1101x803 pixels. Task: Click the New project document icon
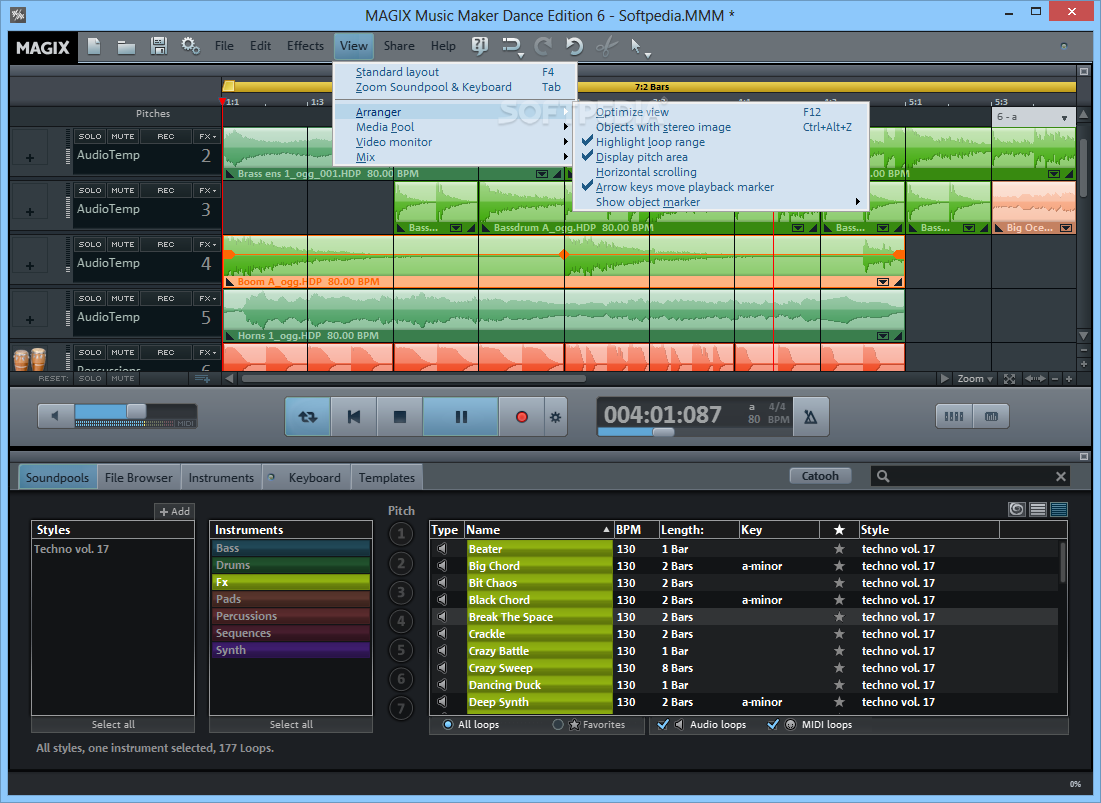pyautogui.click(x=94, y=46)
